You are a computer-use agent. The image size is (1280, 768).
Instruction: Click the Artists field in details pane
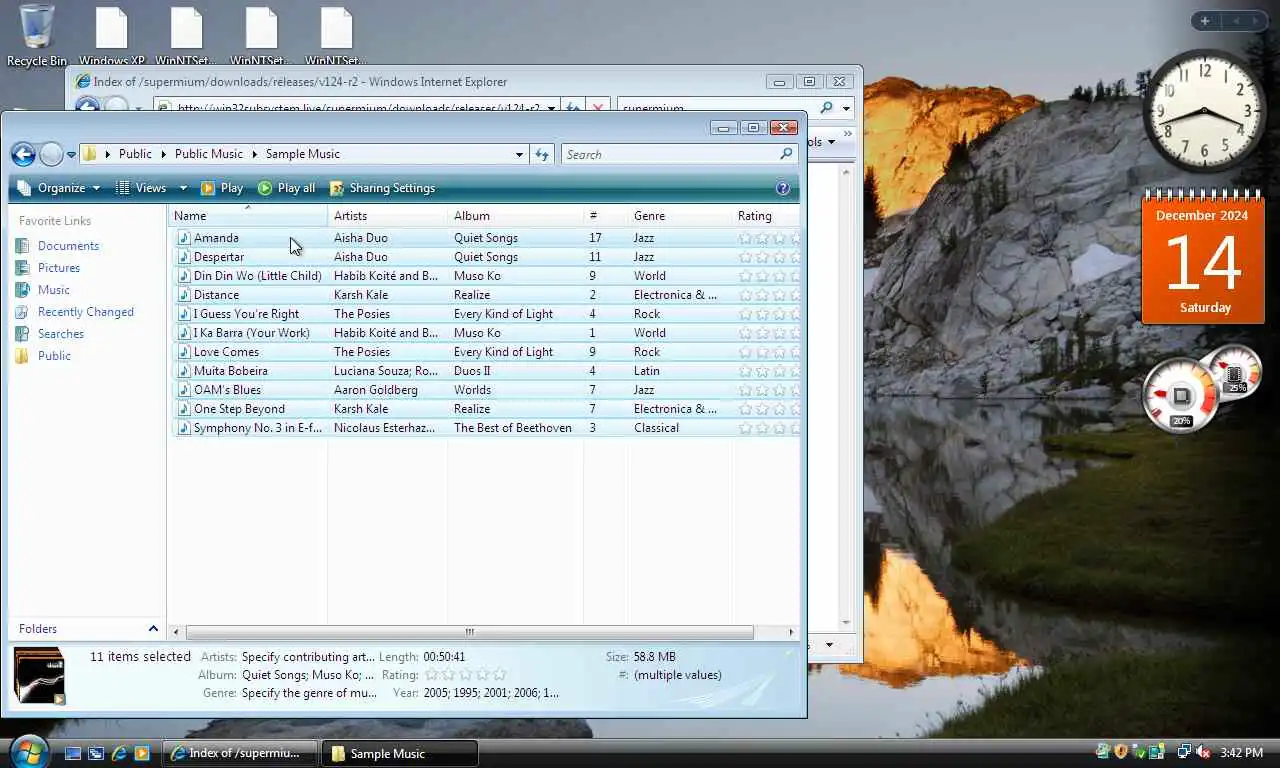(x=309, y=657)
